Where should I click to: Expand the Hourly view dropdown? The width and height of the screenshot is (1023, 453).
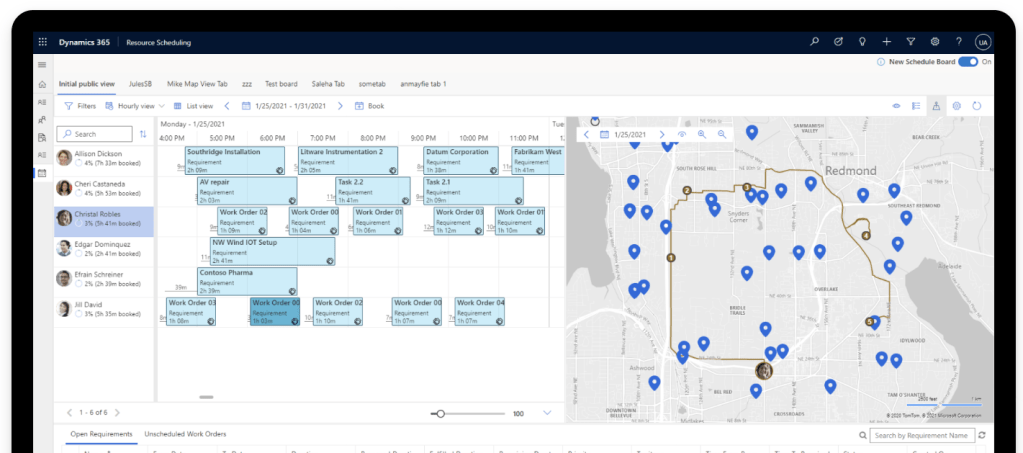(x=141, y=105)
